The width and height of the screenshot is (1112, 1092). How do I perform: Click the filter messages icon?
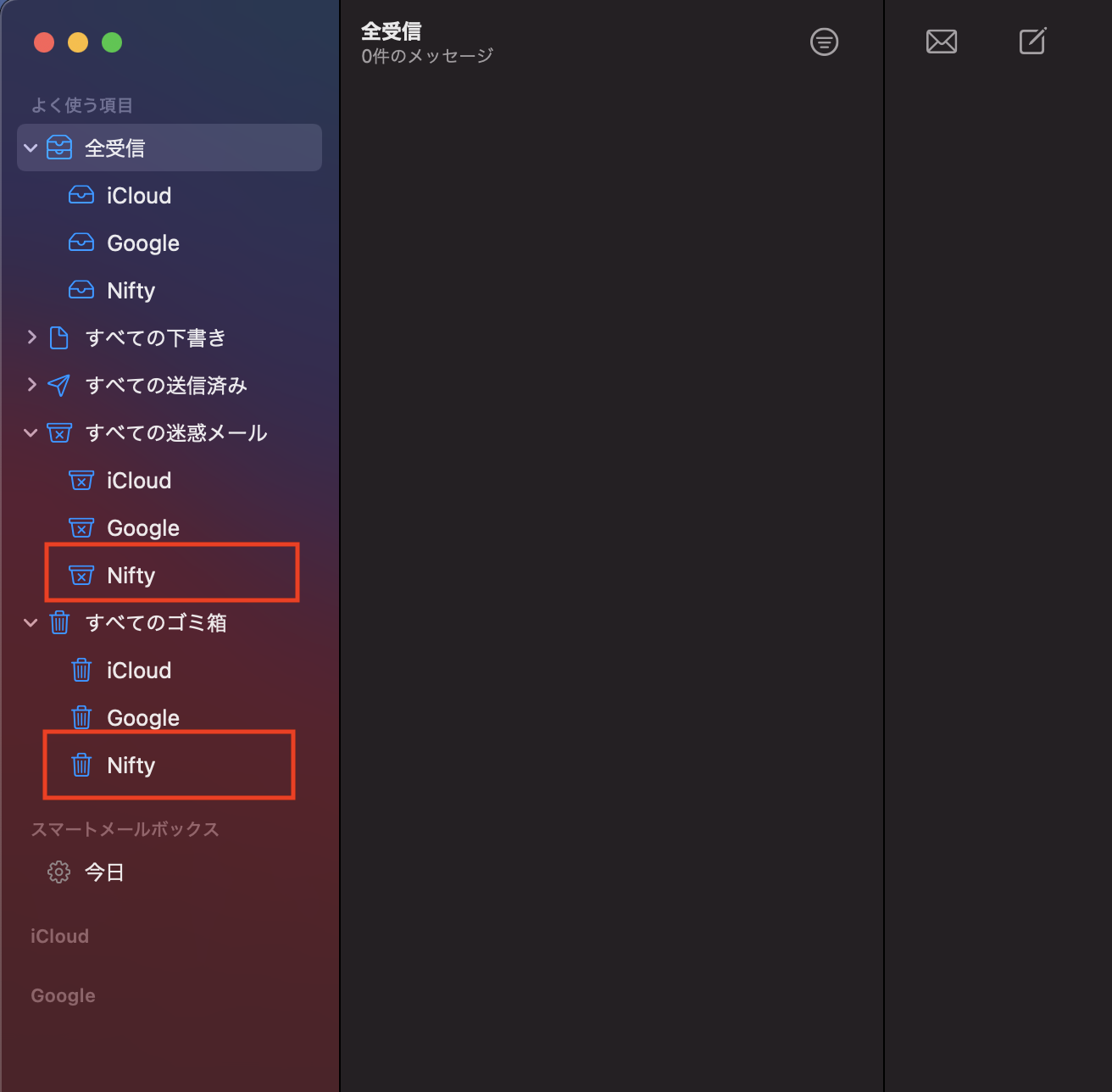coord(824,42)
